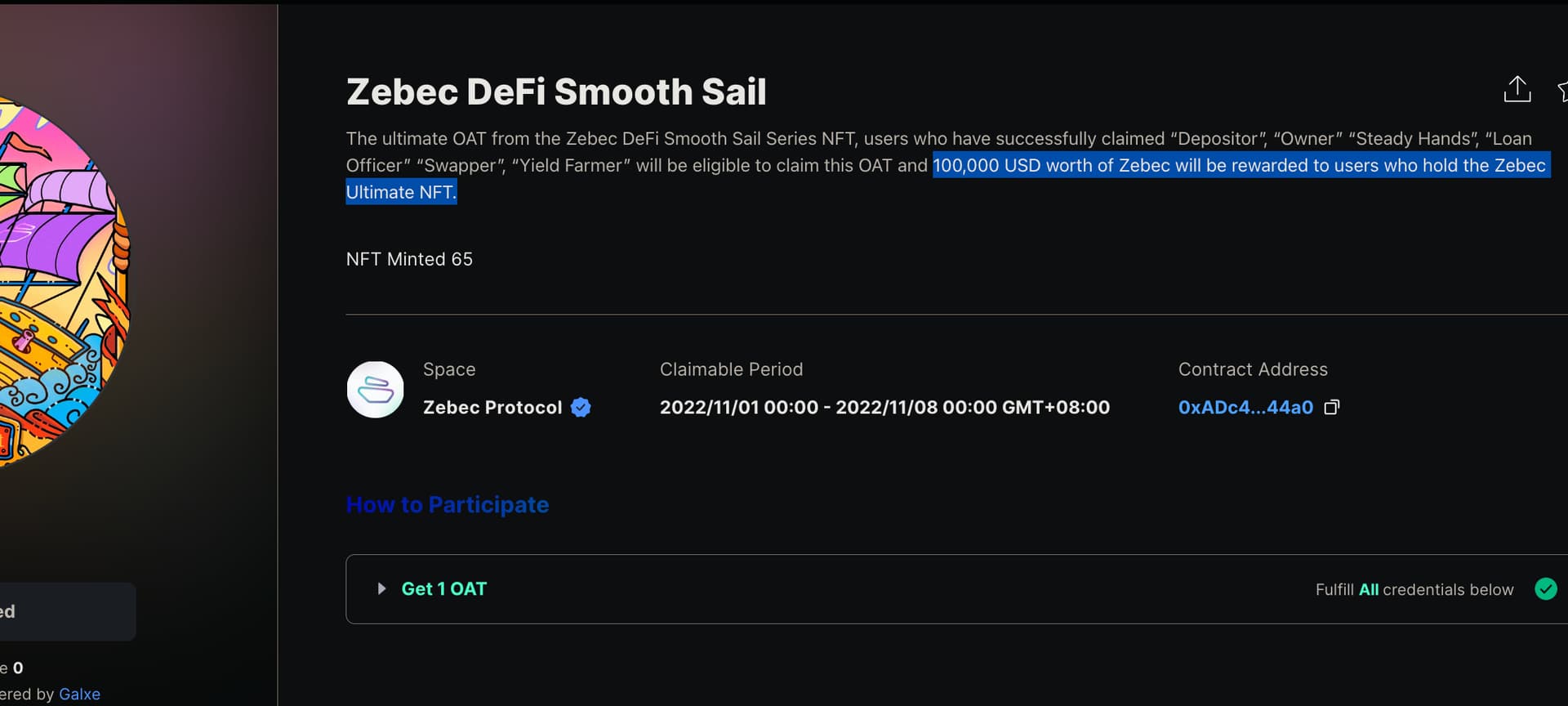Viewport: 1568px width, 706px height.
Task: Click the NFT Minted 65 text
Action: coord(409,259)
